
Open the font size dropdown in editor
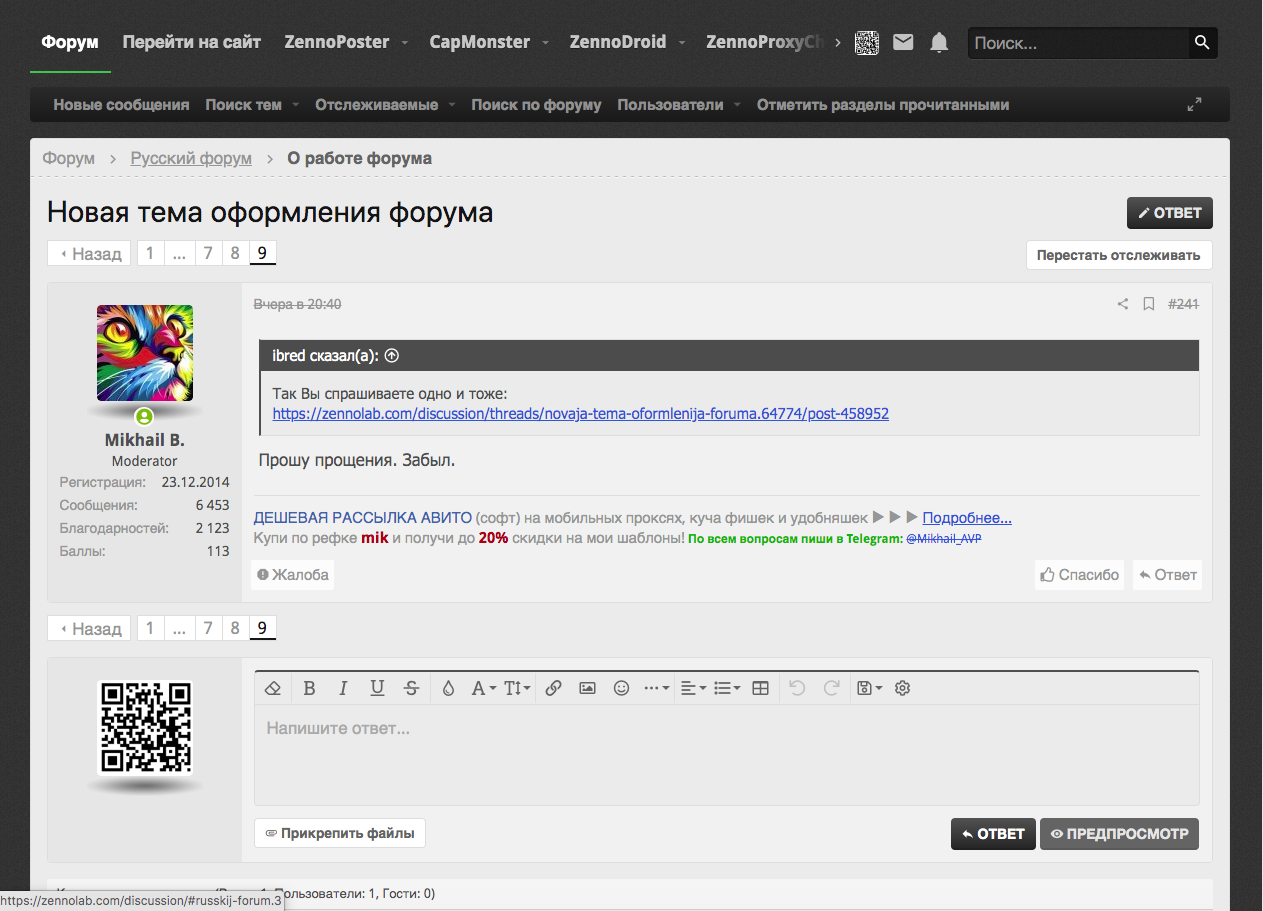point(516,688)
